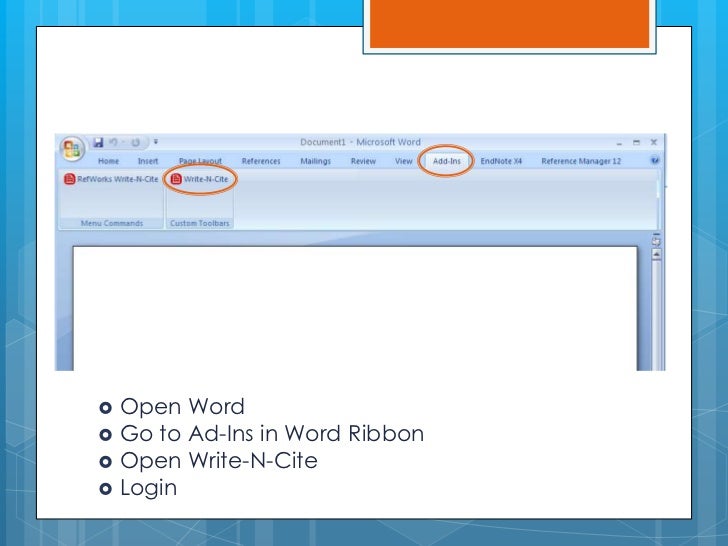
Task: Close the Microsoft Word window
Action: tap(654, 142)
